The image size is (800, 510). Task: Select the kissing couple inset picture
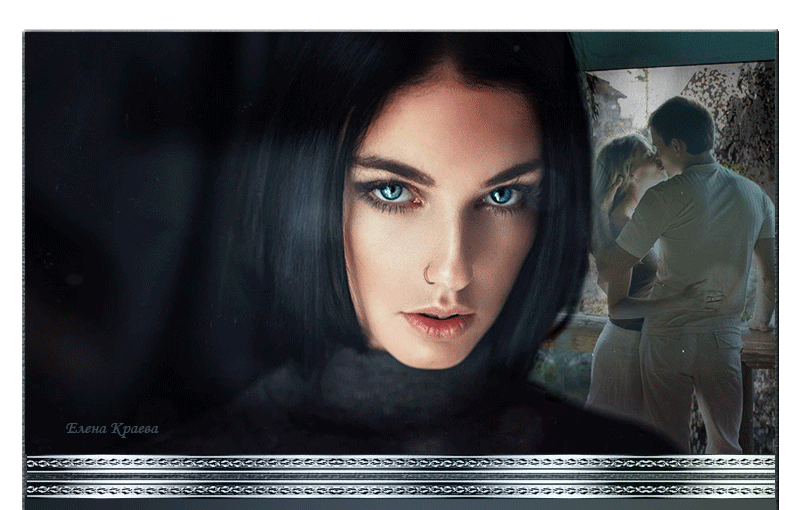pos(680,250)
